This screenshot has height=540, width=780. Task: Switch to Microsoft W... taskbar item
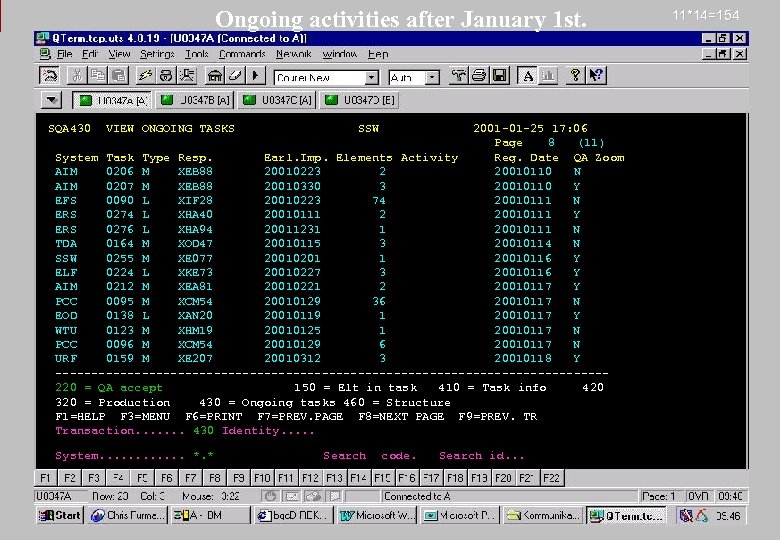[x=378, y=516]
